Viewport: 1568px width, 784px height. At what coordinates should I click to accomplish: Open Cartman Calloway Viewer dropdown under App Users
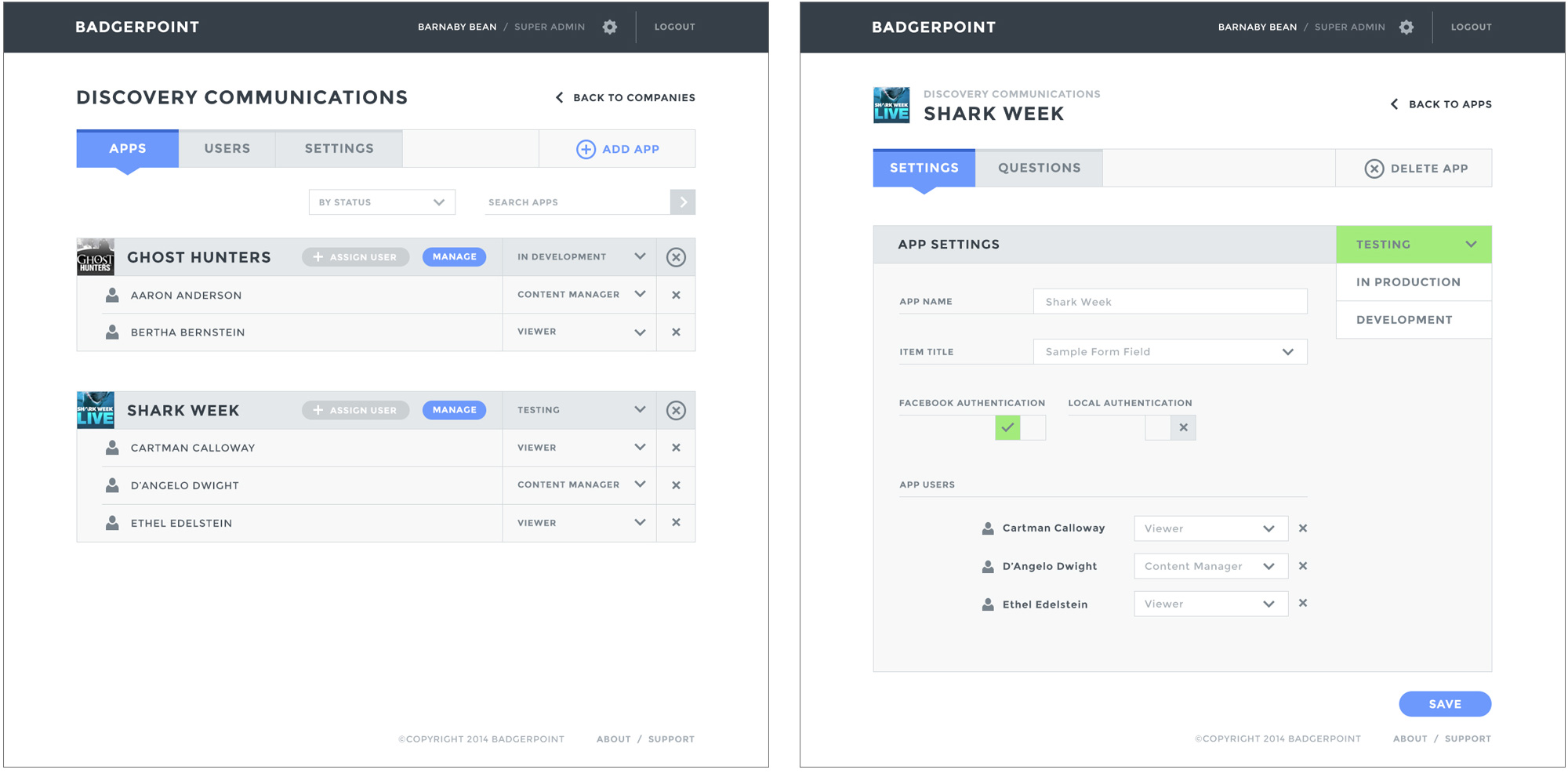coord(1211,528)
